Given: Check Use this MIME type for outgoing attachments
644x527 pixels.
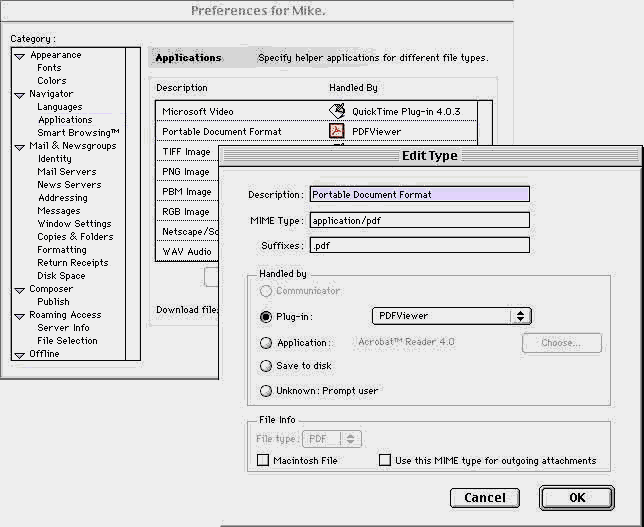Looking at the screenshot, I should (385, 461).
